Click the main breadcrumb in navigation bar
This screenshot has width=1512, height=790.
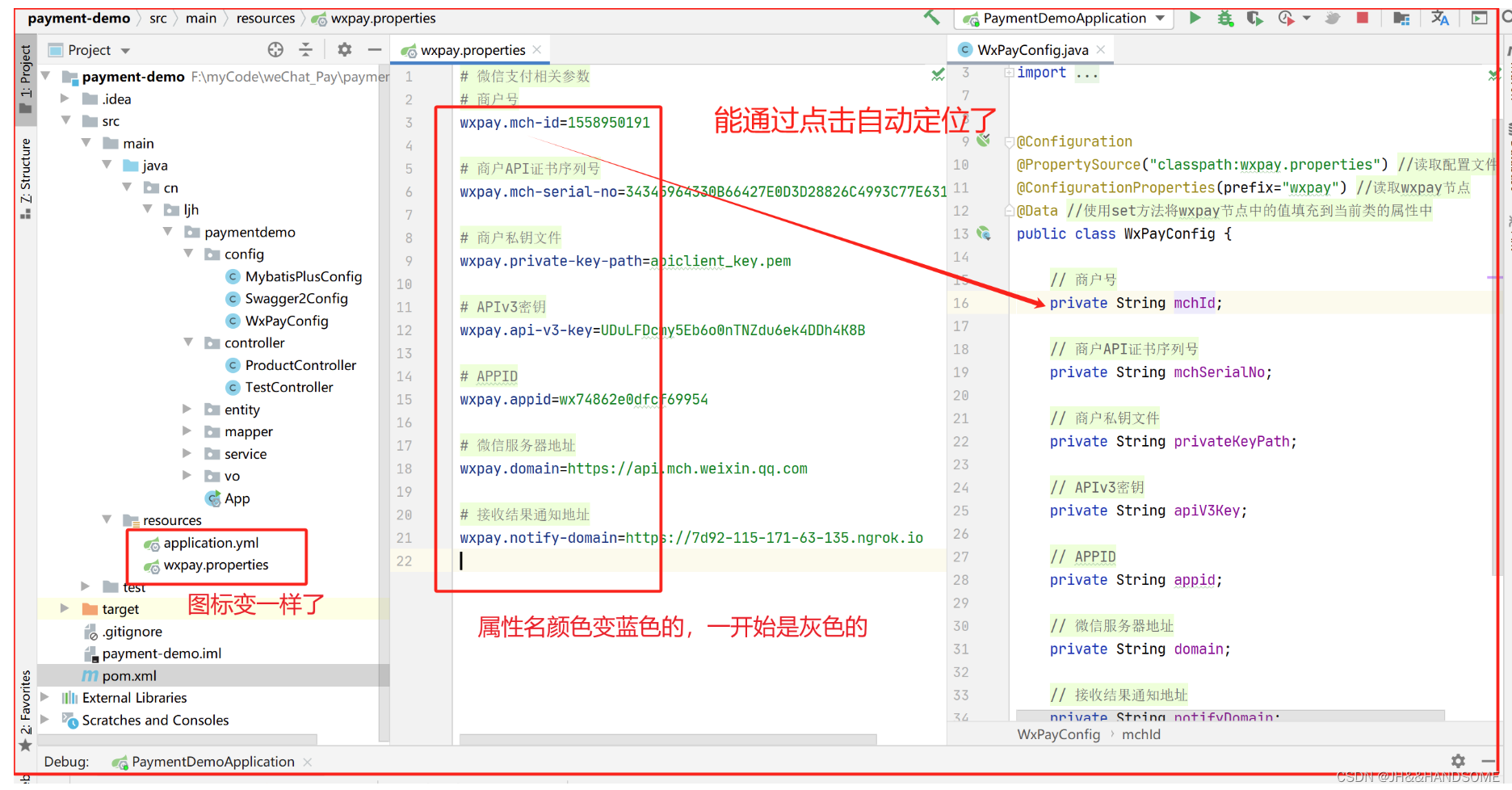[201, 18]
